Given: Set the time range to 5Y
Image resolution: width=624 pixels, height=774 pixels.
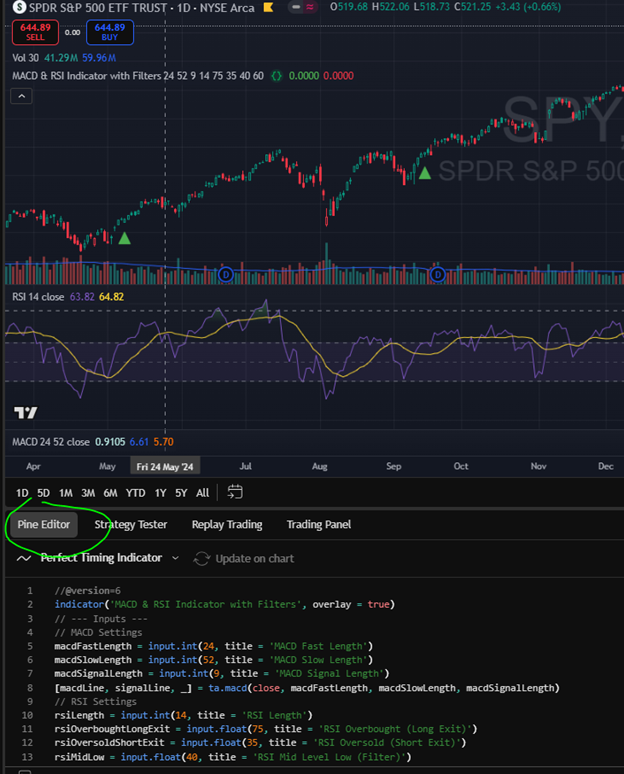Looking at the screenshot, I should tap(181, 493).
